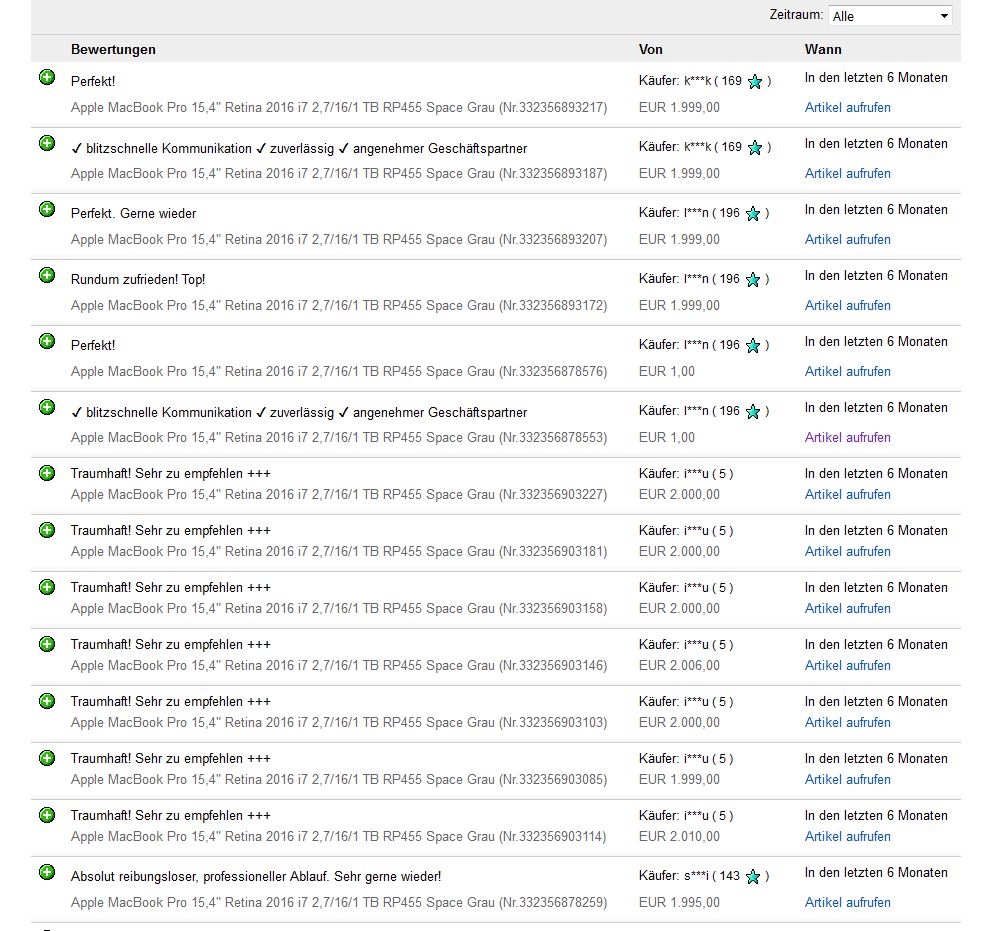Image resolution: width=982 pixels, height=931 pixels.
Task: Click the green plus icon for Nr.332356903146
Action: 47,644
